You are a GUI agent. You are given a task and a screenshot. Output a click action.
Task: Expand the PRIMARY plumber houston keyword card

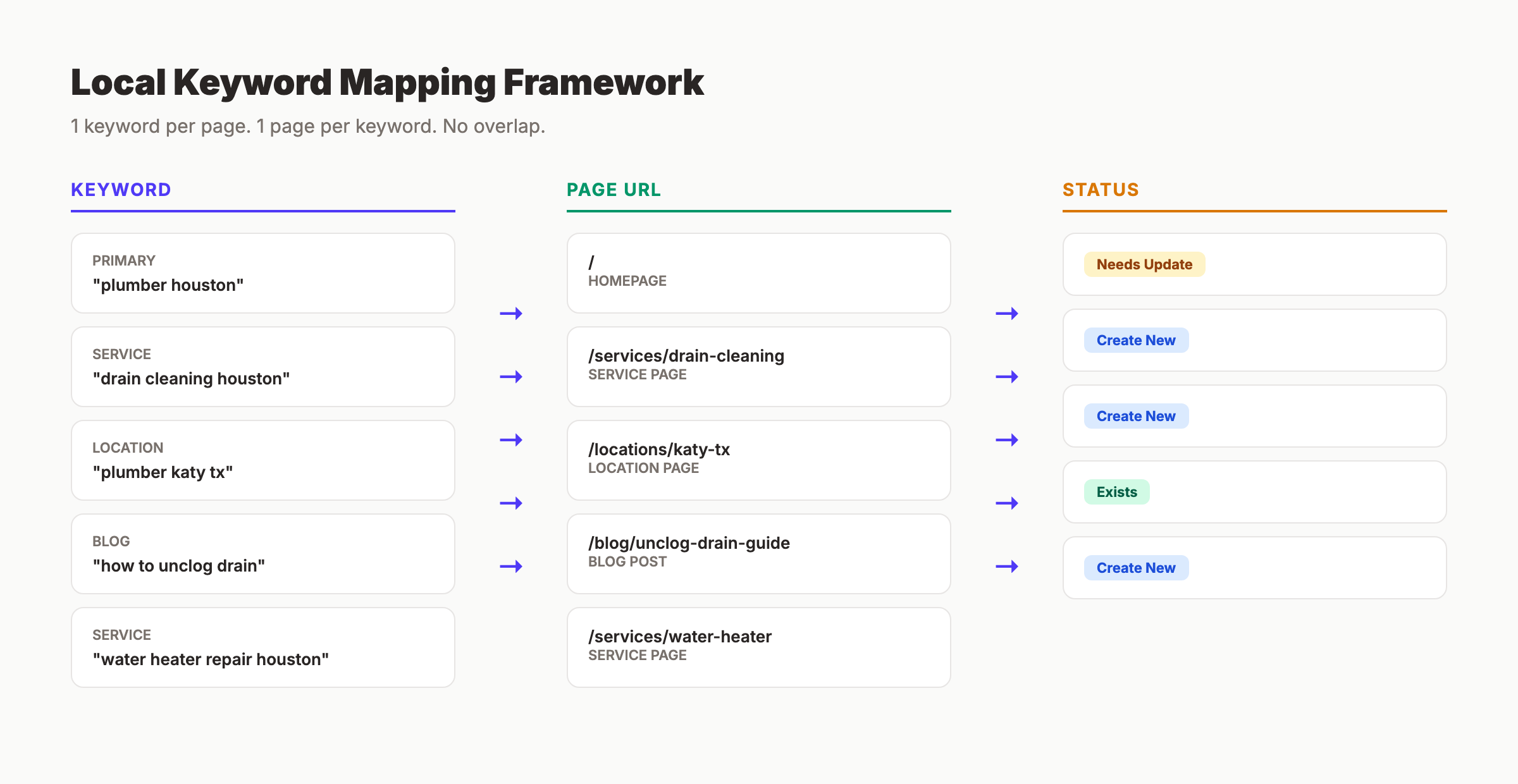pyautogui.click(x=262, y=273)
